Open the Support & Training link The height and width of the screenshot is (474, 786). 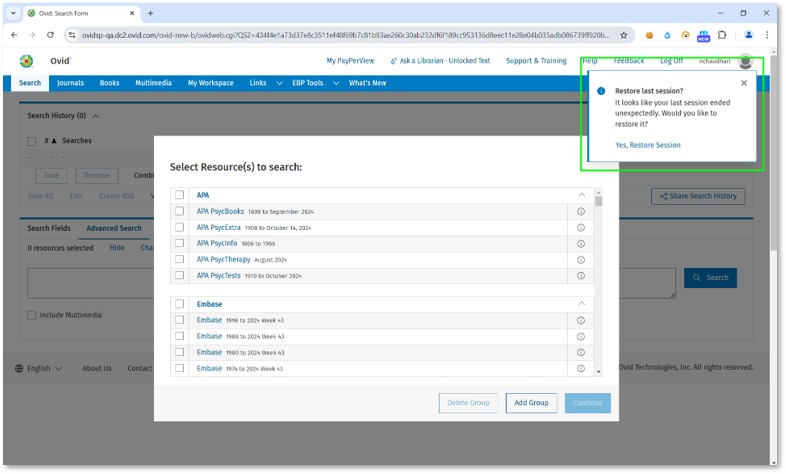click(536, 61)
